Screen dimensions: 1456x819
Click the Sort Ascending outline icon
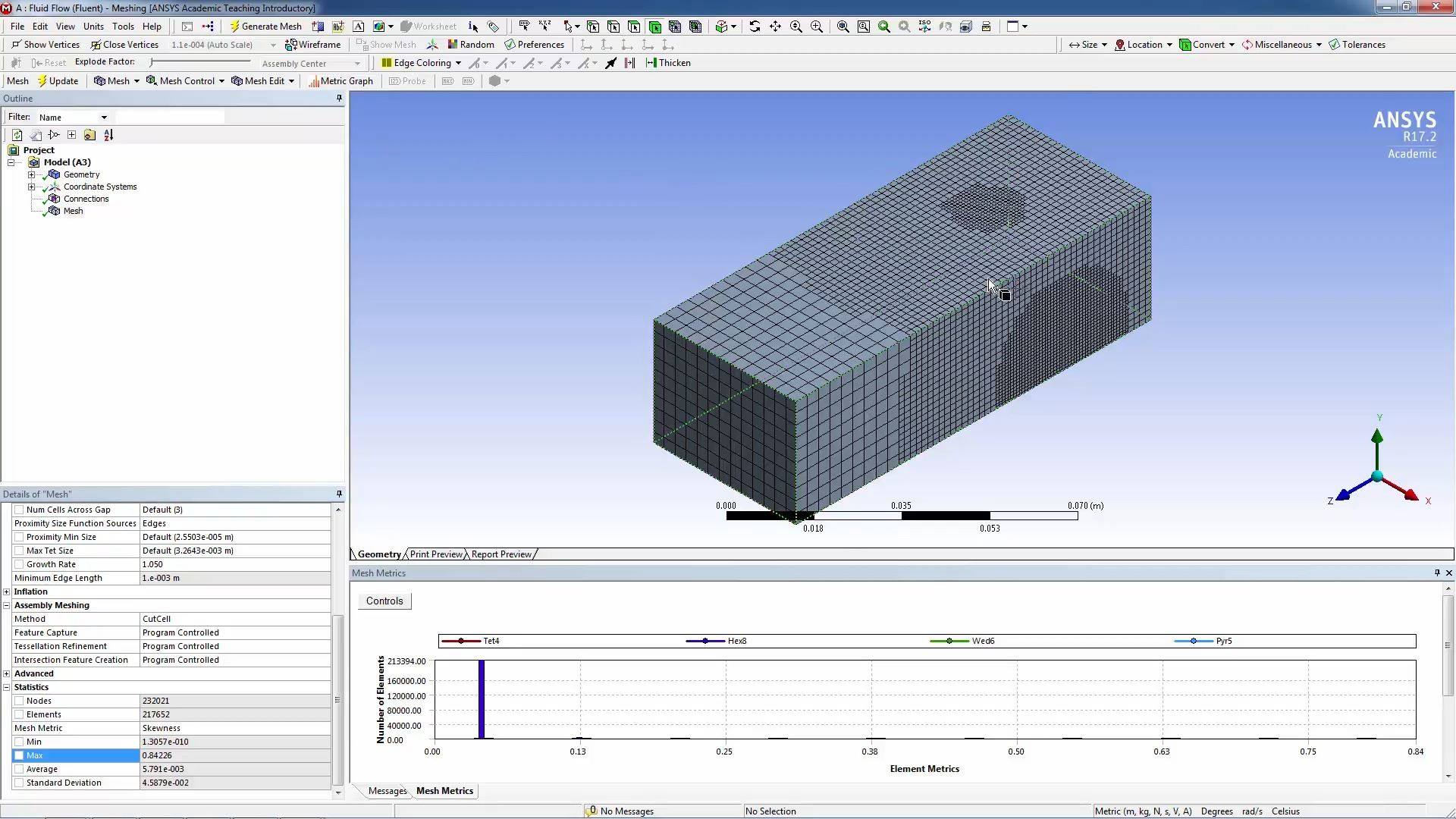(108, 135)
